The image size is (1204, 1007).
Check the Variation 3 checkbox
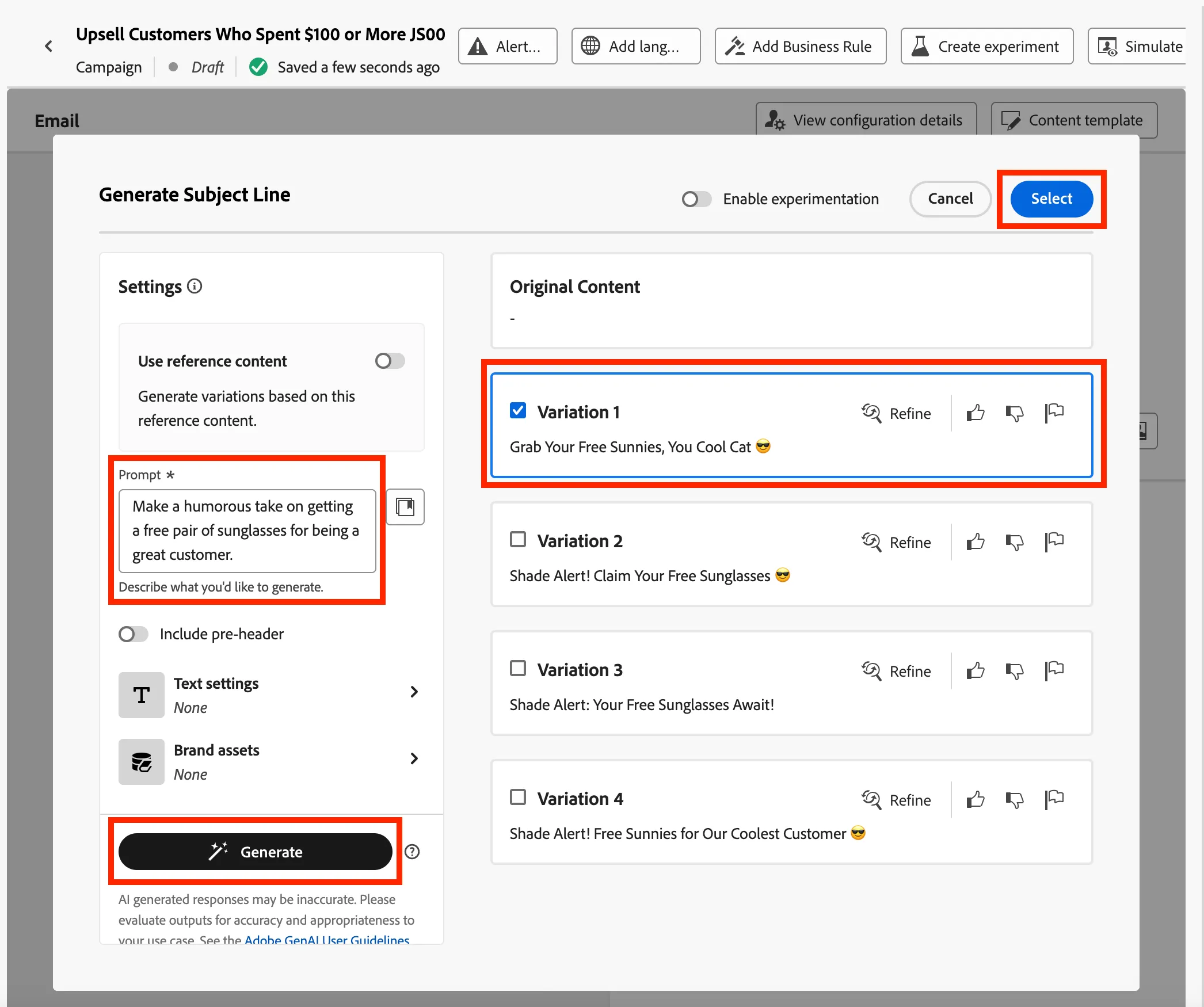click(518, 668)
